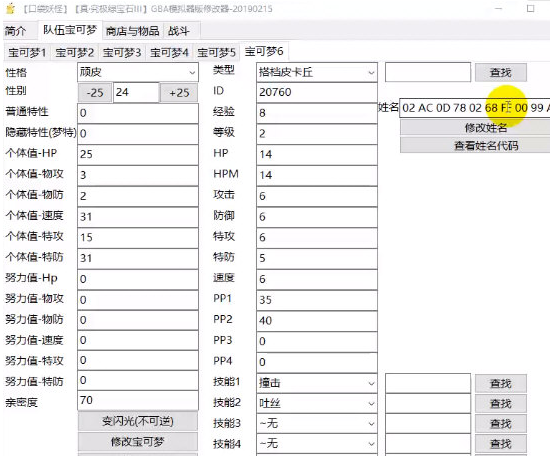Open the 技能2 dropdown showing 吐丝
This screenshot has height=456, width=550.
tap(317, 403)
